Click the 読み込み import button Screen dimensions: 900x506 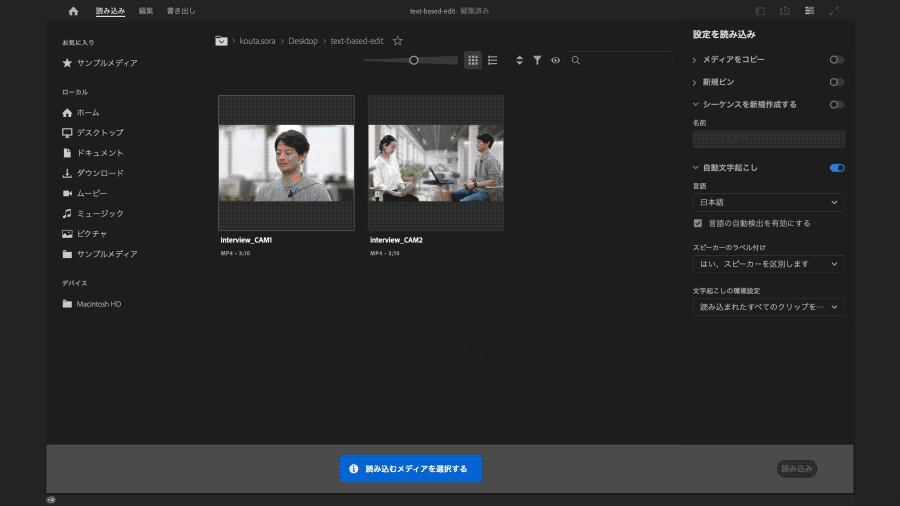pos(797,469)
